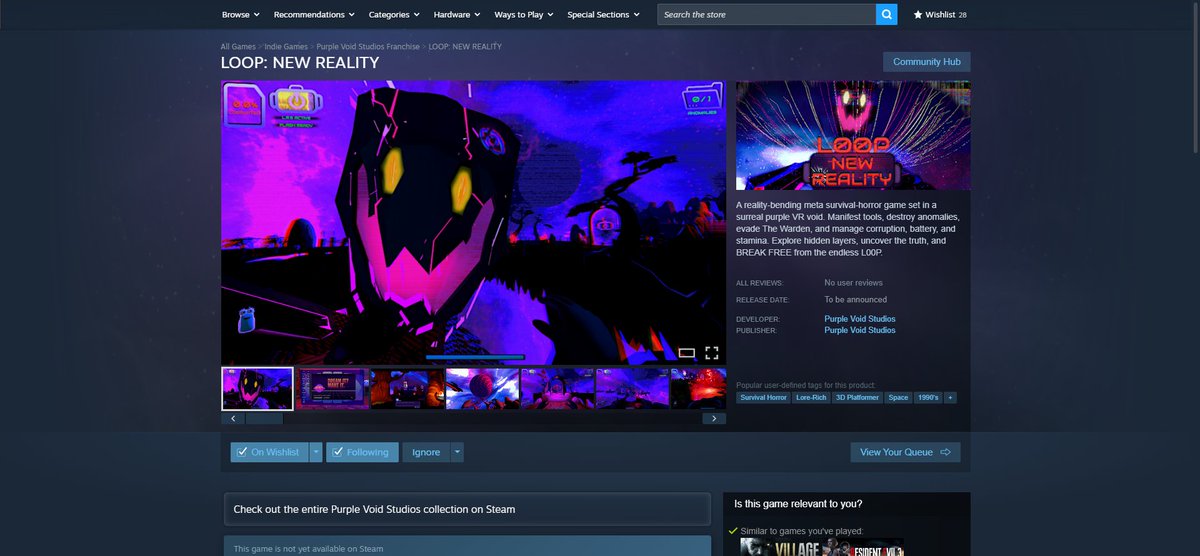Screen dimensions: 1200x556
Task: Uncheck the On Wishlist button
Action: click(269, 452)
